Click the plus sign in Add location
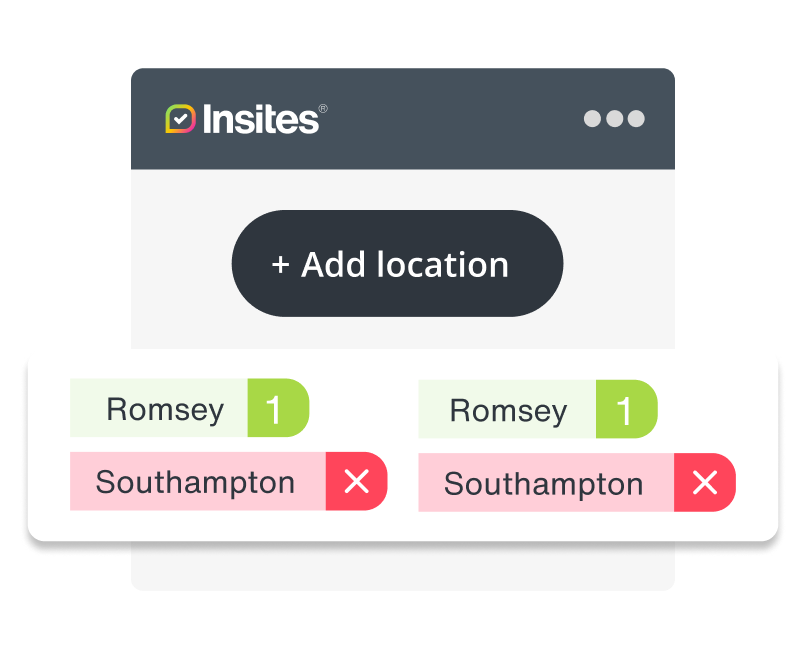Screen dimensions: 806x646 click(x=280, y=265)
